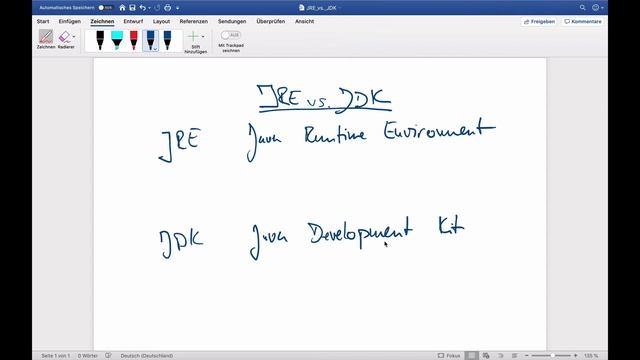
Task: Open the Entwurf tab
Action: click(133, 21)
